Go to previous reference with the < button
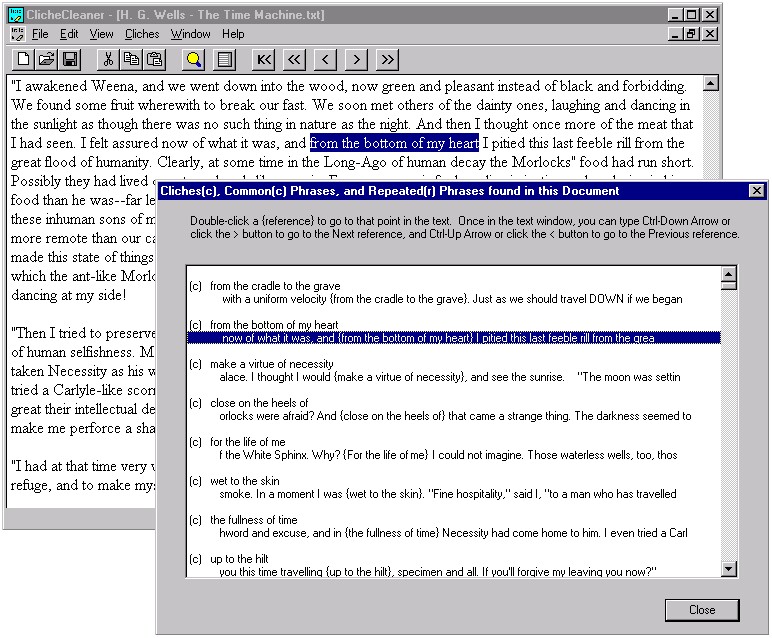The image size is (772, 638). coord(325,60)
